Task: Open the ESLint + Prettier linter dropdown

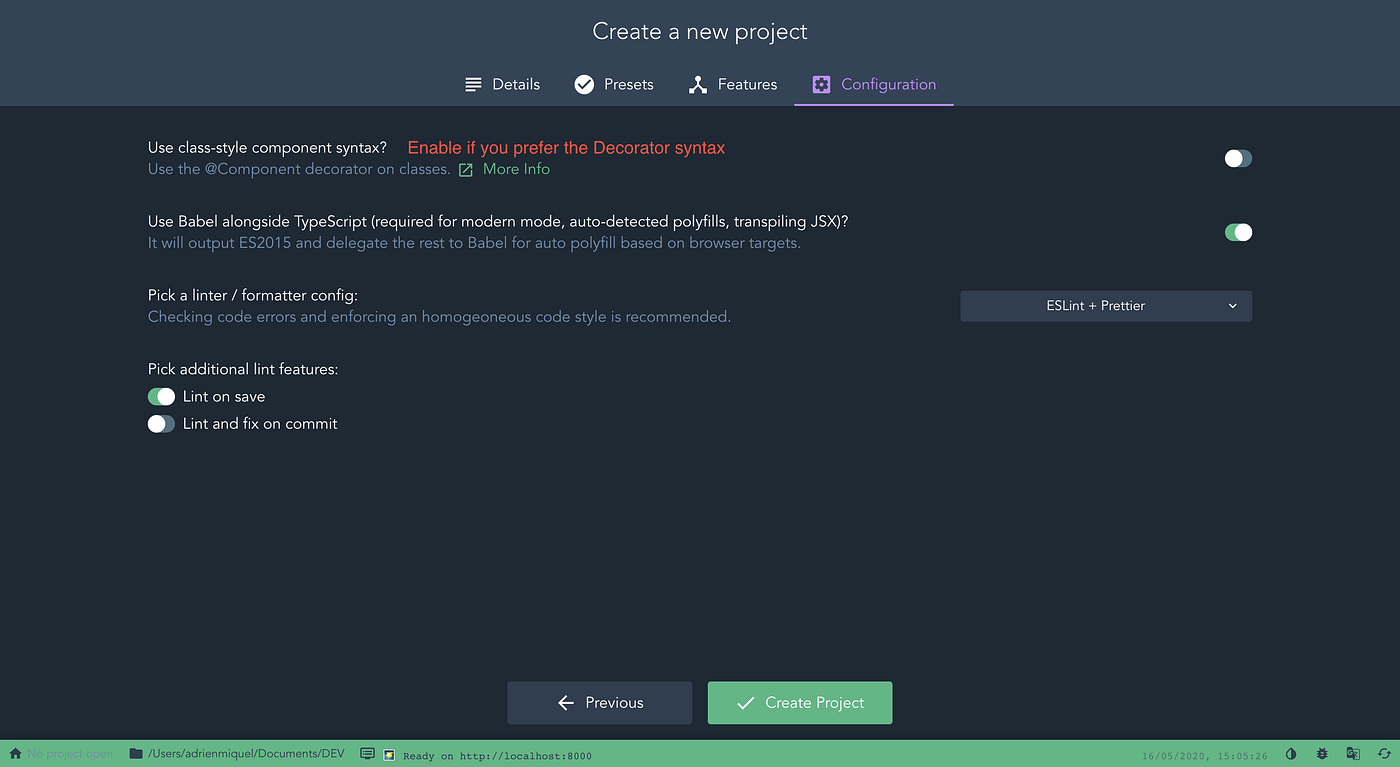Action: pyautogui.click(x=1105, y=306)
